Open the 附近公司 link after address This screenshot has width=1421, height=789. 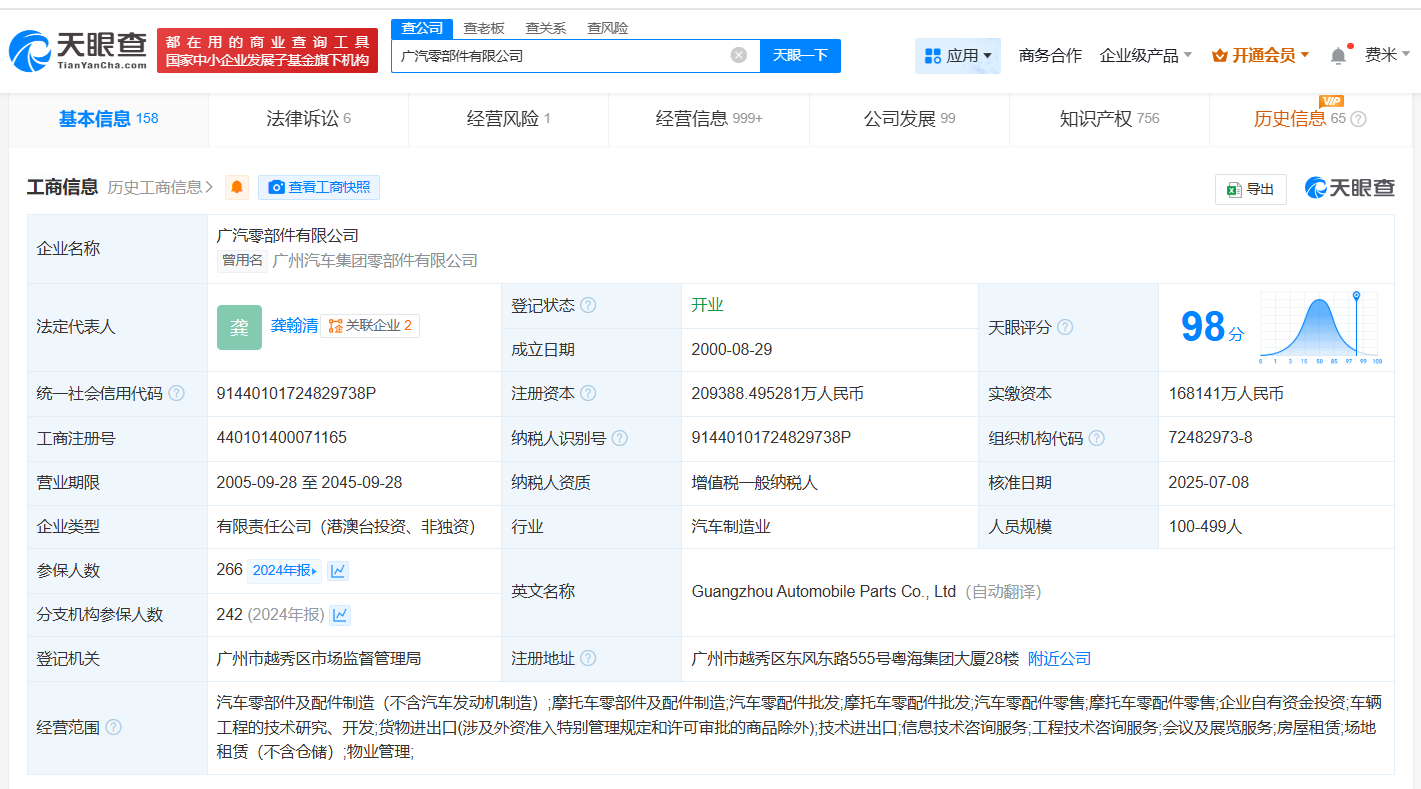coord(1059,659)
